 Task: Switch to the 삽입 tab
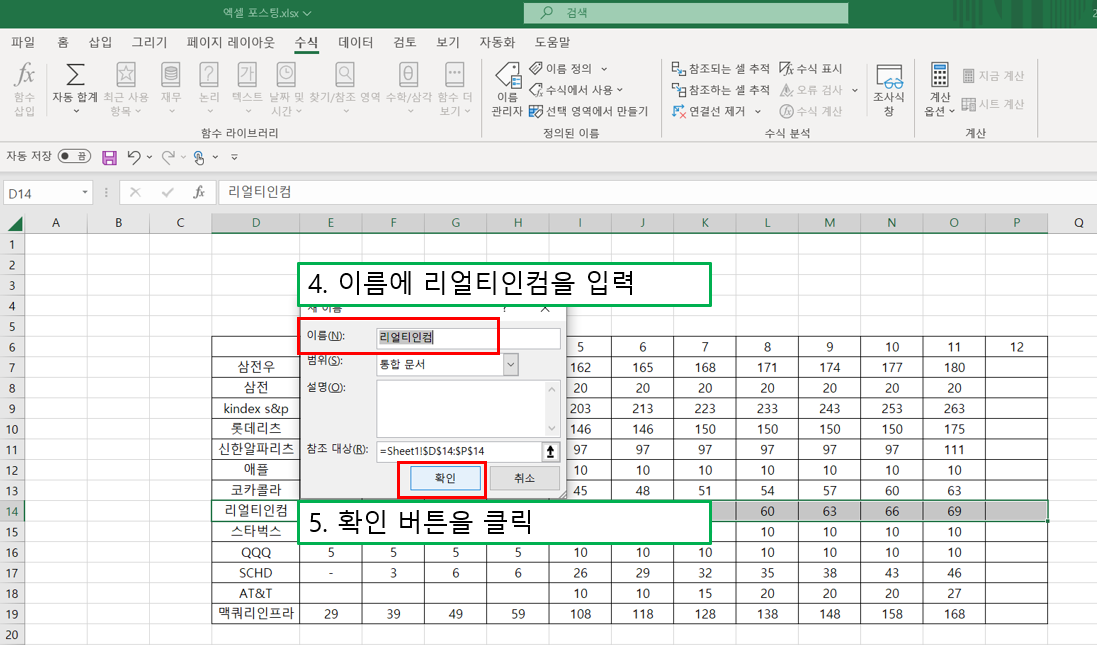pyautogui.click(x=100, y=43)
